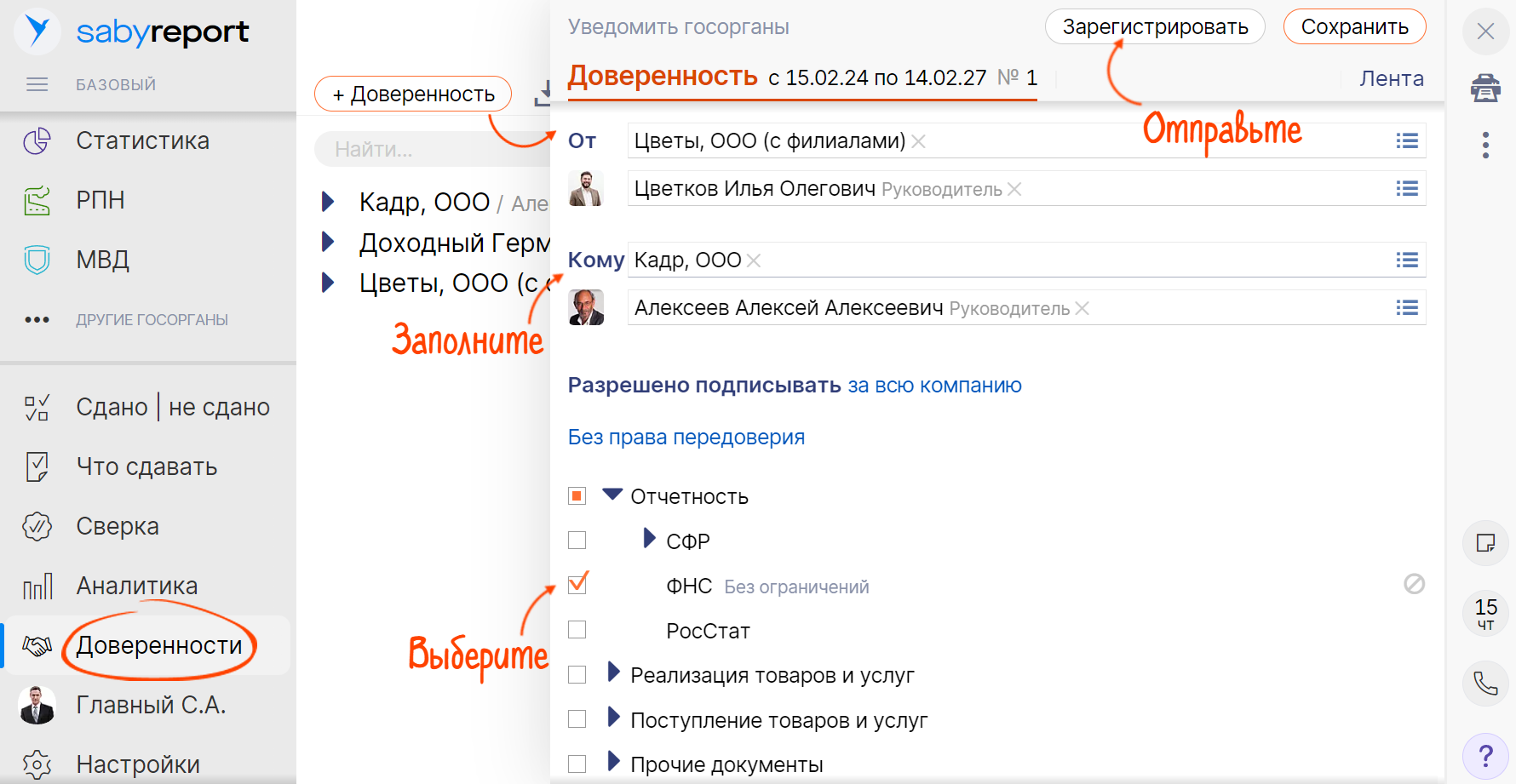Collapse the Отчетность section
Image resolution: width=1516 pixels, height=784 pixels.
pos(612,494)
